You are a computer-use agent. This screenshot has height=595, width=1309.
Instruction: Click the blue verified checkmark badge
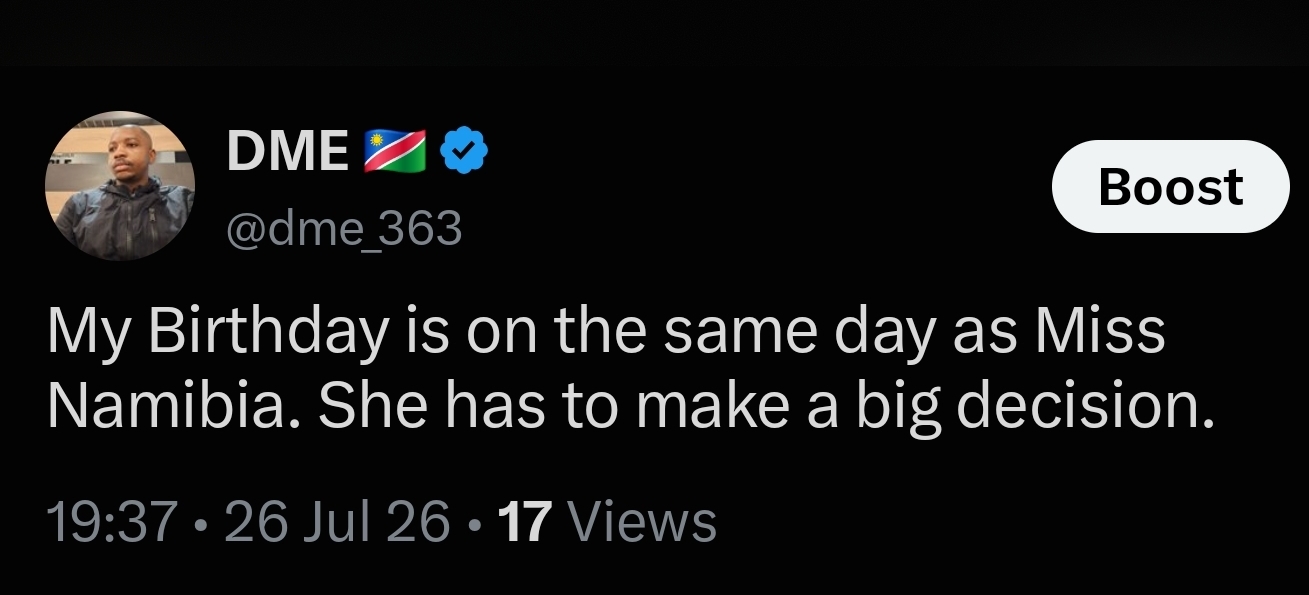coord(464,152)
